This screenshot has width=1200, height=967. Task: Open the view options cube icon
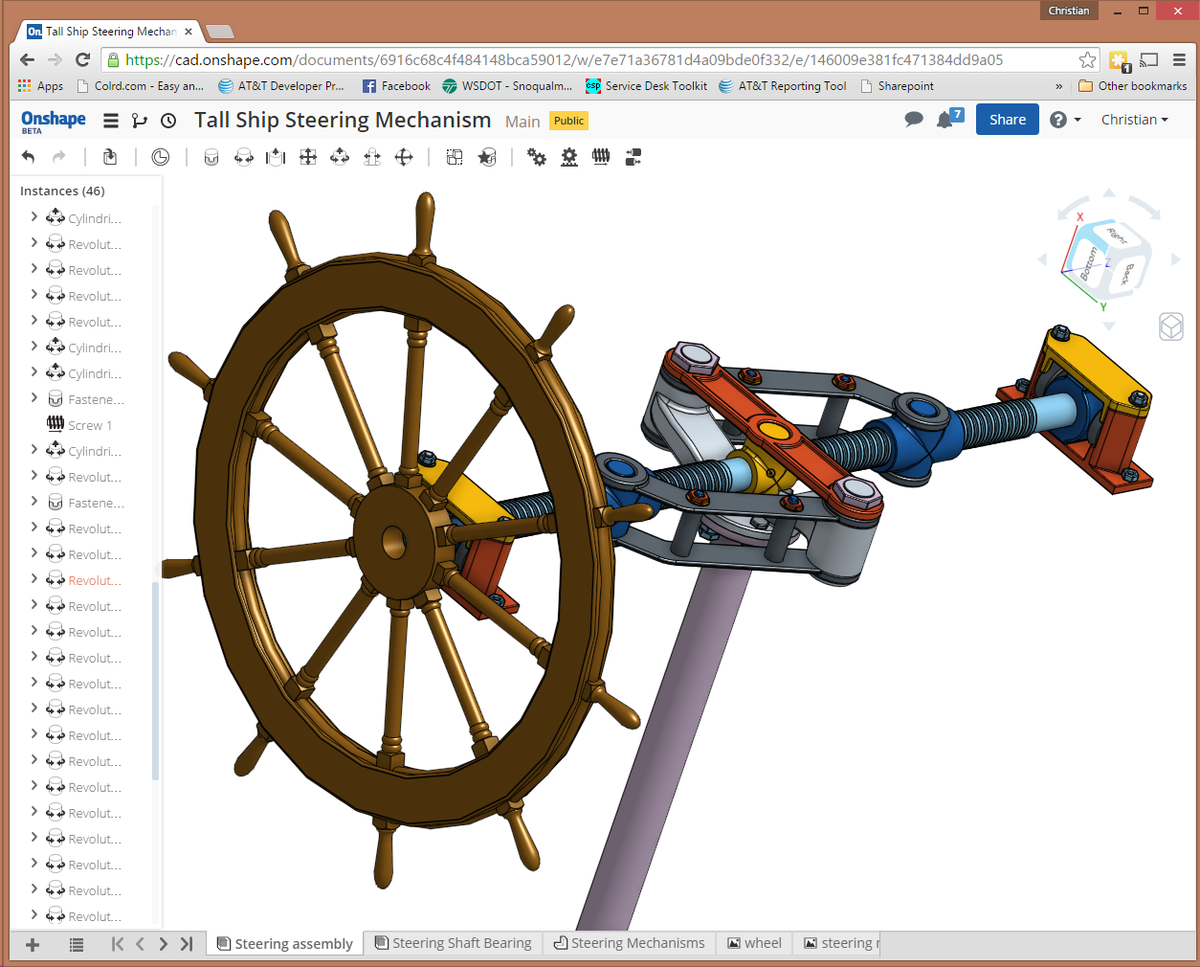pos(1171,326)
